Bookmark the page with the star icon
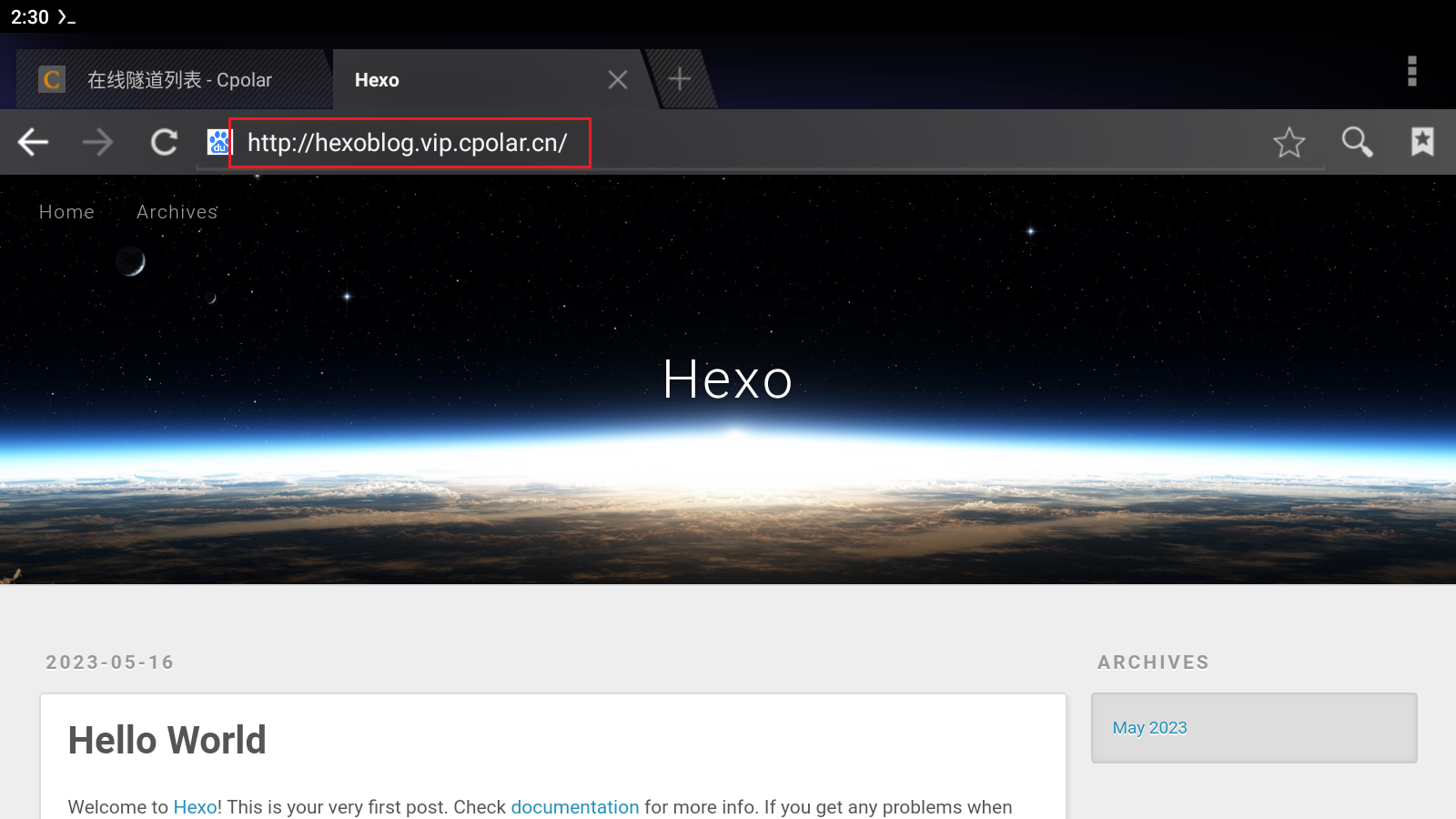The height and width of the screenshot is (819, 1456). 1289,142
